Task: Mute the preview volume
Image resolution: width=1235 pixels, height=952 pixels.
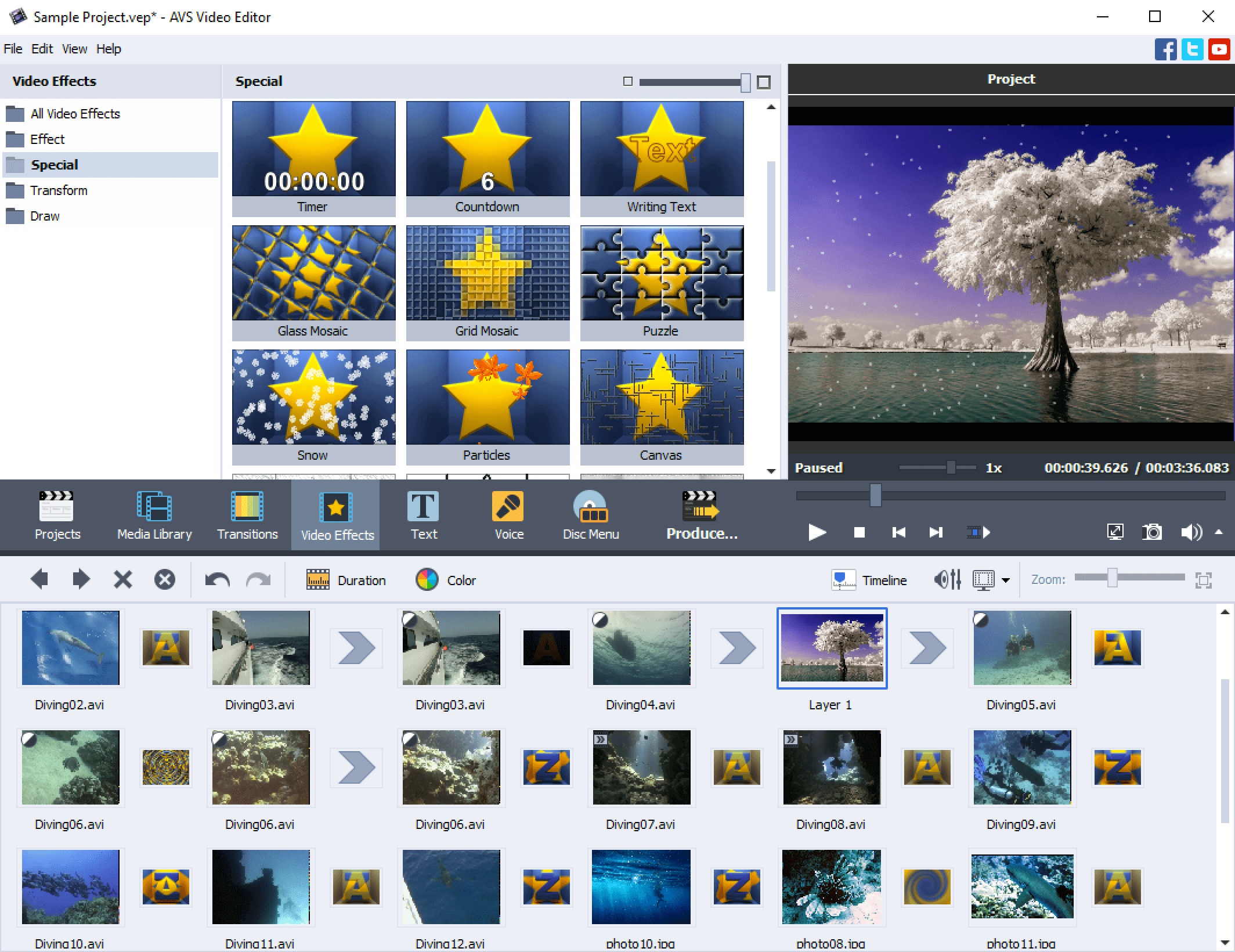Action: [x=1191, y=532]
